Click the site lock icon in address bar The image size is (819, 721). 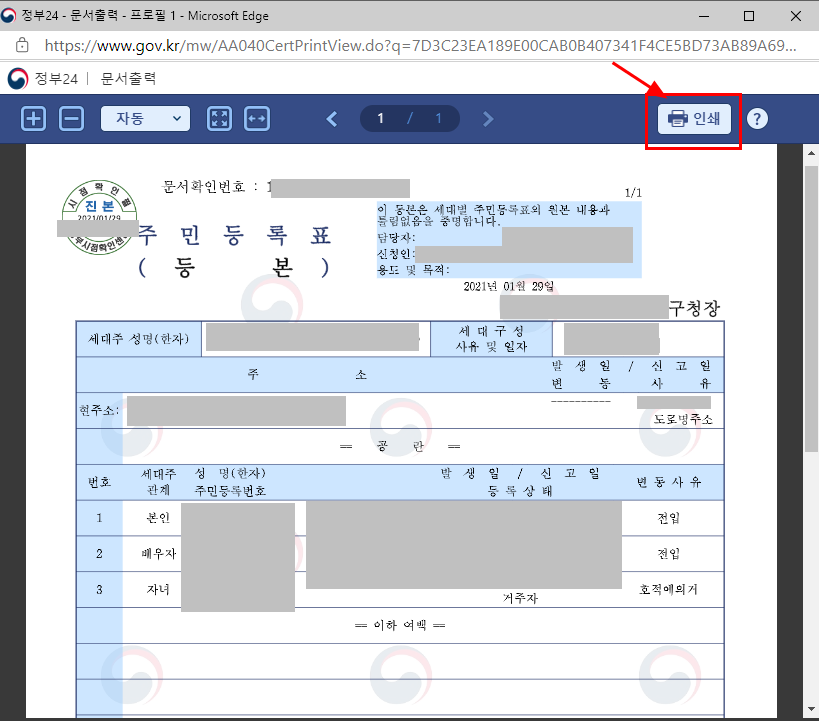coord(22,45)
